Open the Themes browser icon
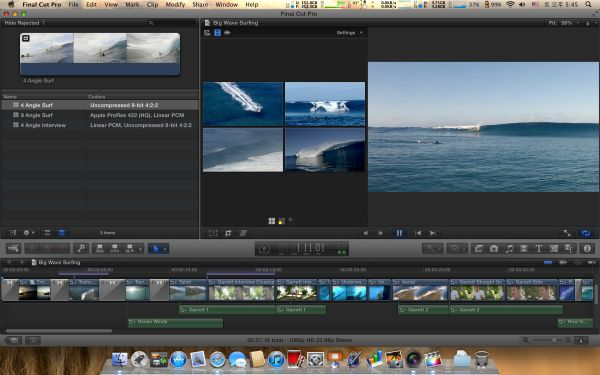 (x=569, y=249)
